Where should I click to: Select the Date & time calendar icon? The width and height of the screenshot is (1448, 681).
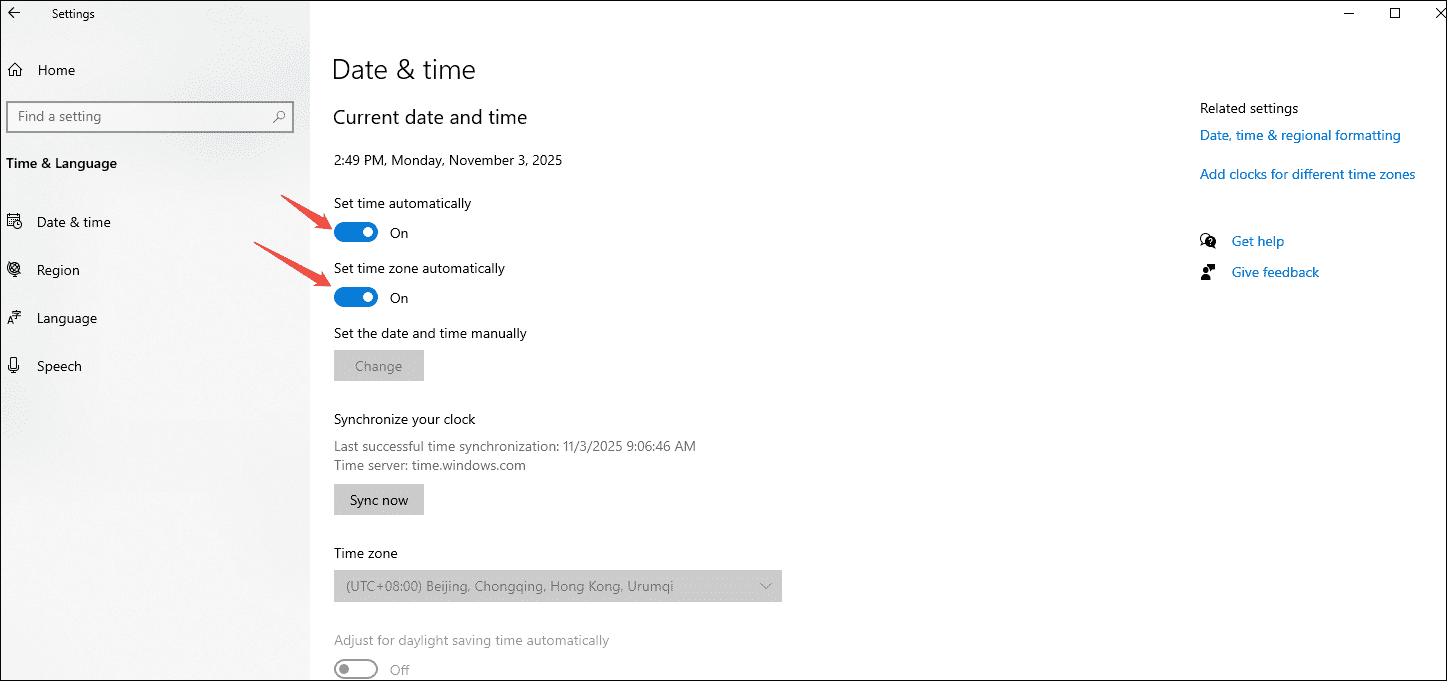click(x=15, y=221)
